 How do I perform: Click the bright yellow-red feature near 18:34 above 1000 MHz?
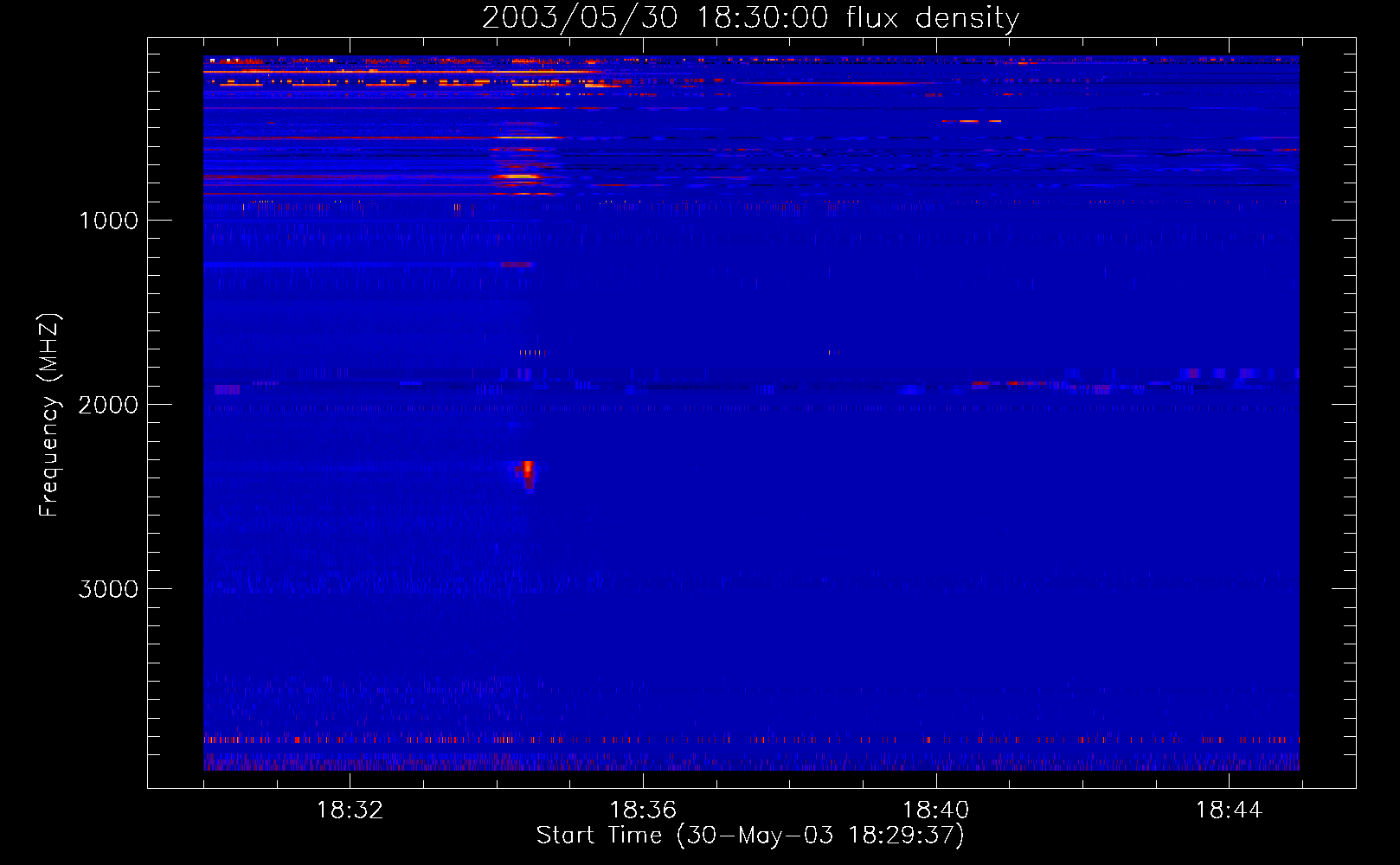(517, 176)
